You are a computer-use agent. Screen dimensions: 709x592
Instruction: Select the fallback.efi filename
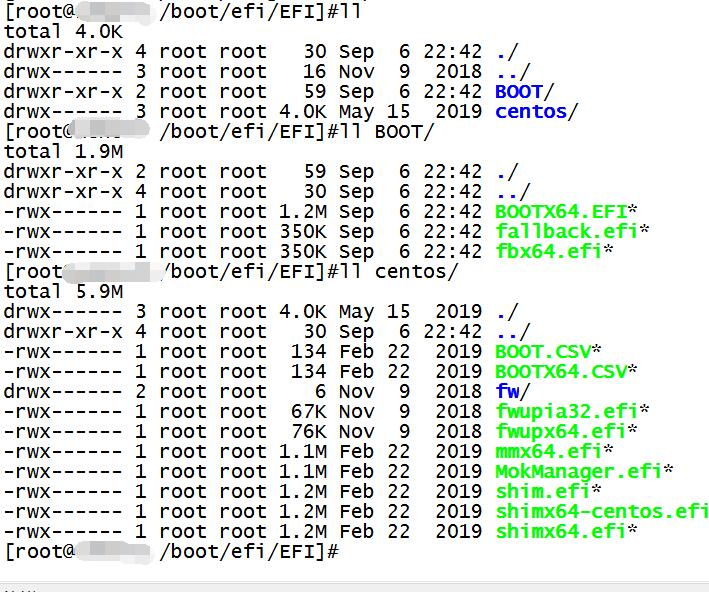[x=567, y=232]
